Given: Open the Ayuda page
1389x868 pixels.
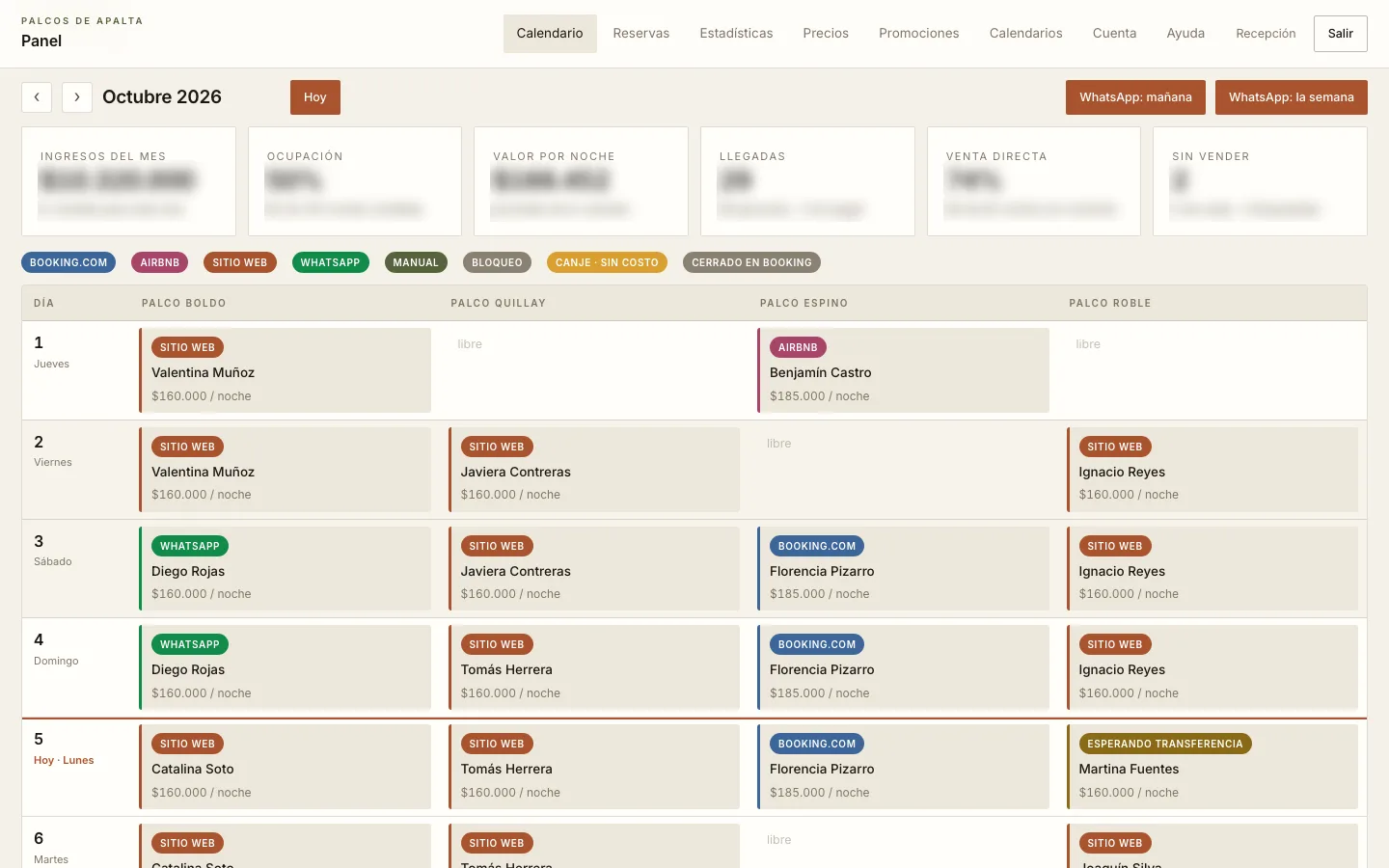Looking at the screenshot, I should point(1185,34).
